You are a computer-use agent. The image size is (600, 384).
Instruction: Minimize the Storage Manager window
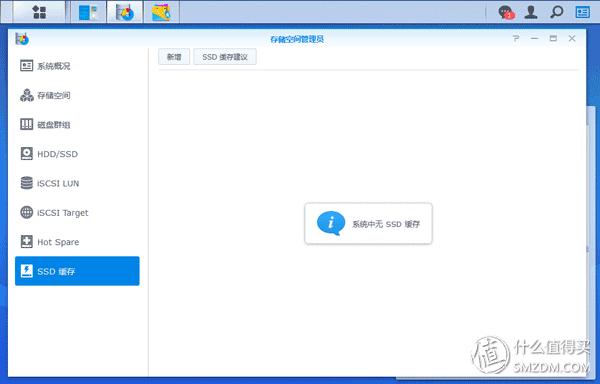point(535,38)
